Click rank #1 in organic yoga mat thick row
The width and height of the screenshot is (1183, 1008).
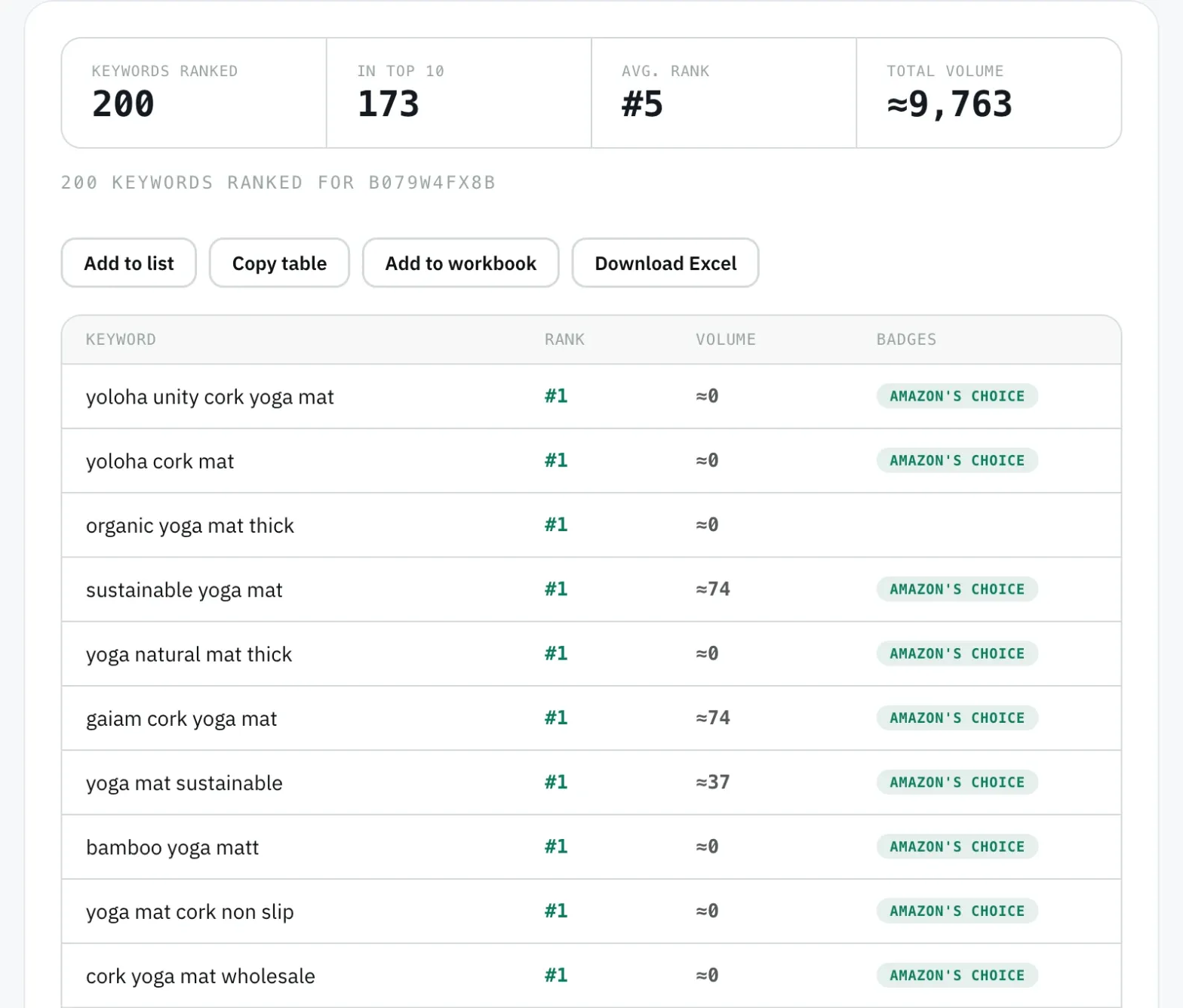(556, 524)
